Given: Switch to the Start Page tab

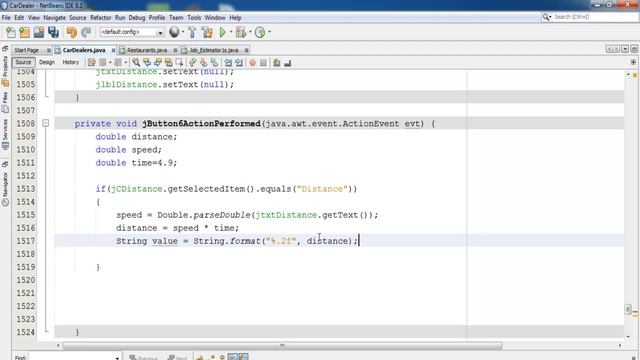Looking at the screenshot, I should tap(27, 50).
